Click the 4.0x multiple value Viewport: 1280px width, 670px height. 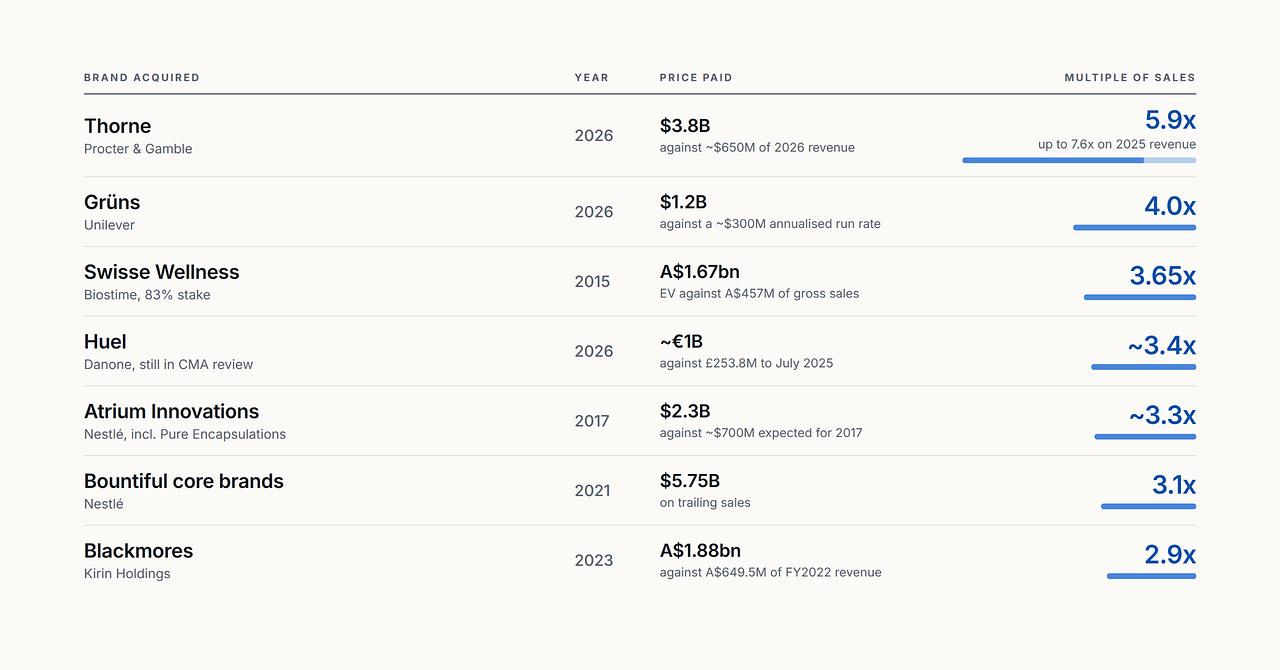click(1170, 206)
